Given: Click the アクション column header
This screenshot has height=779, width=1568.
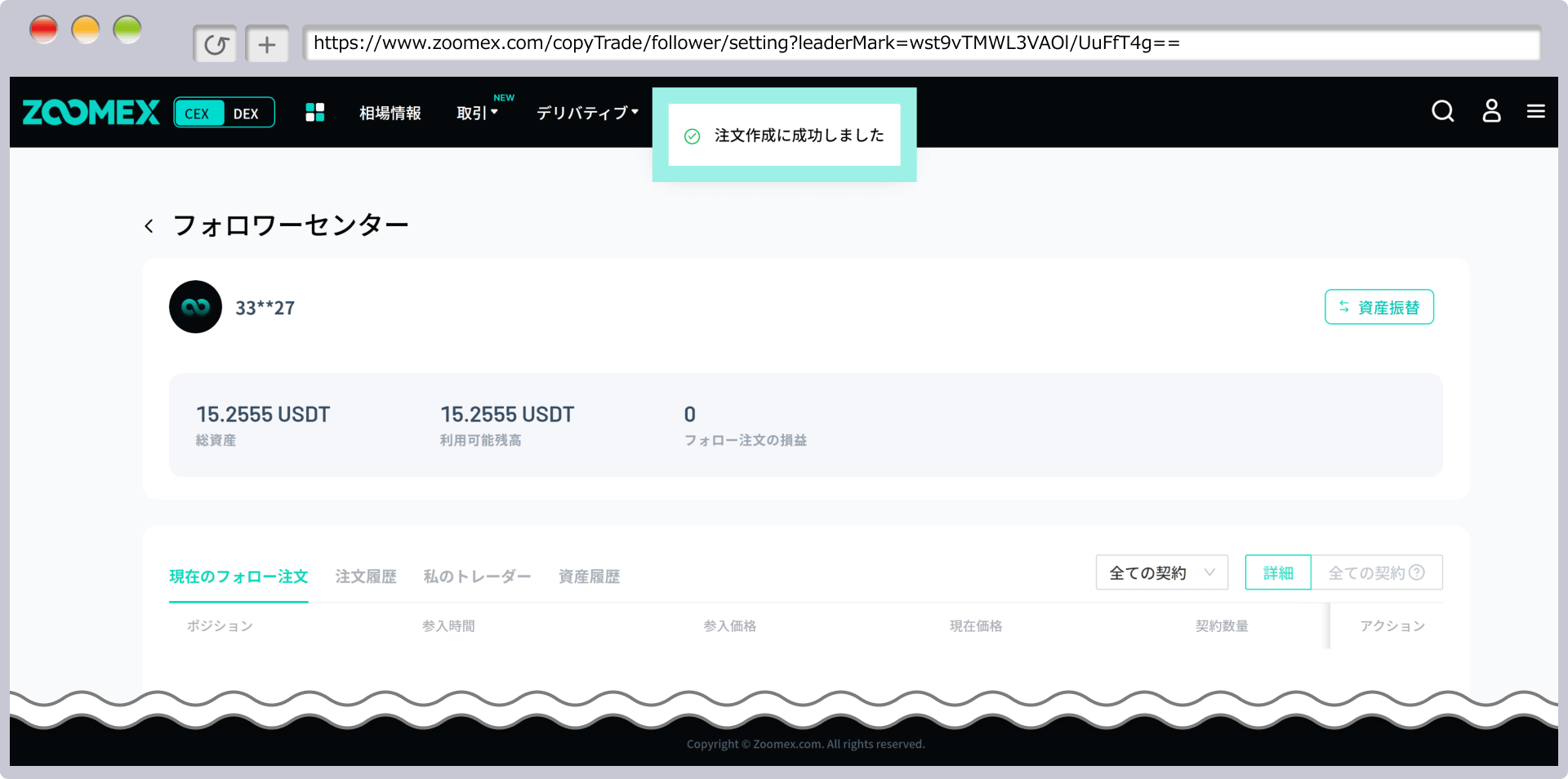Looking at the screenshot, I should 1392,625.
